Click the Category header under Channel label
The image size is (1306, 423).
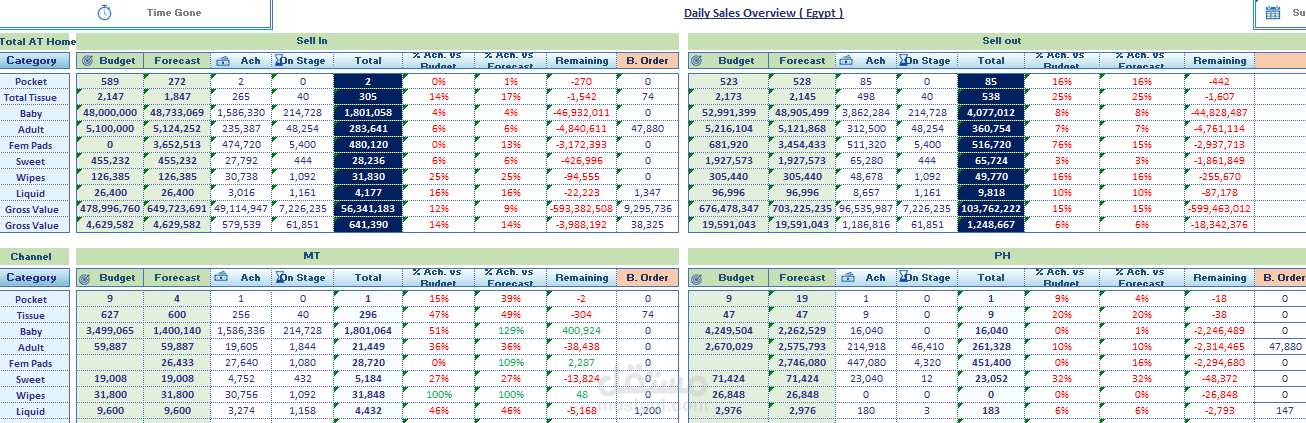[x=34, y=278]
